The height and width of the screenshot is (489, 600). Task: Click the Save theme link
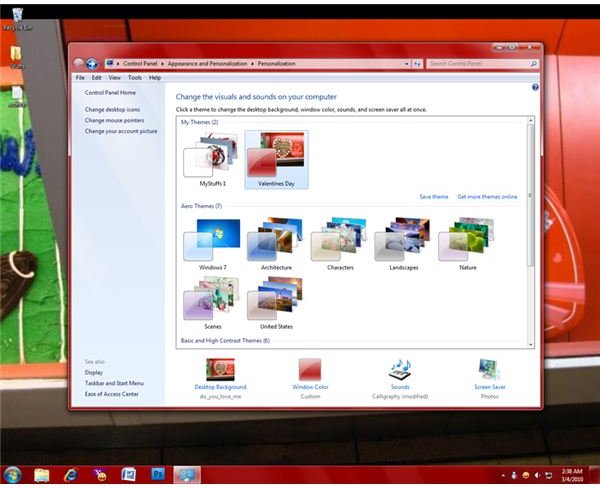434,197
